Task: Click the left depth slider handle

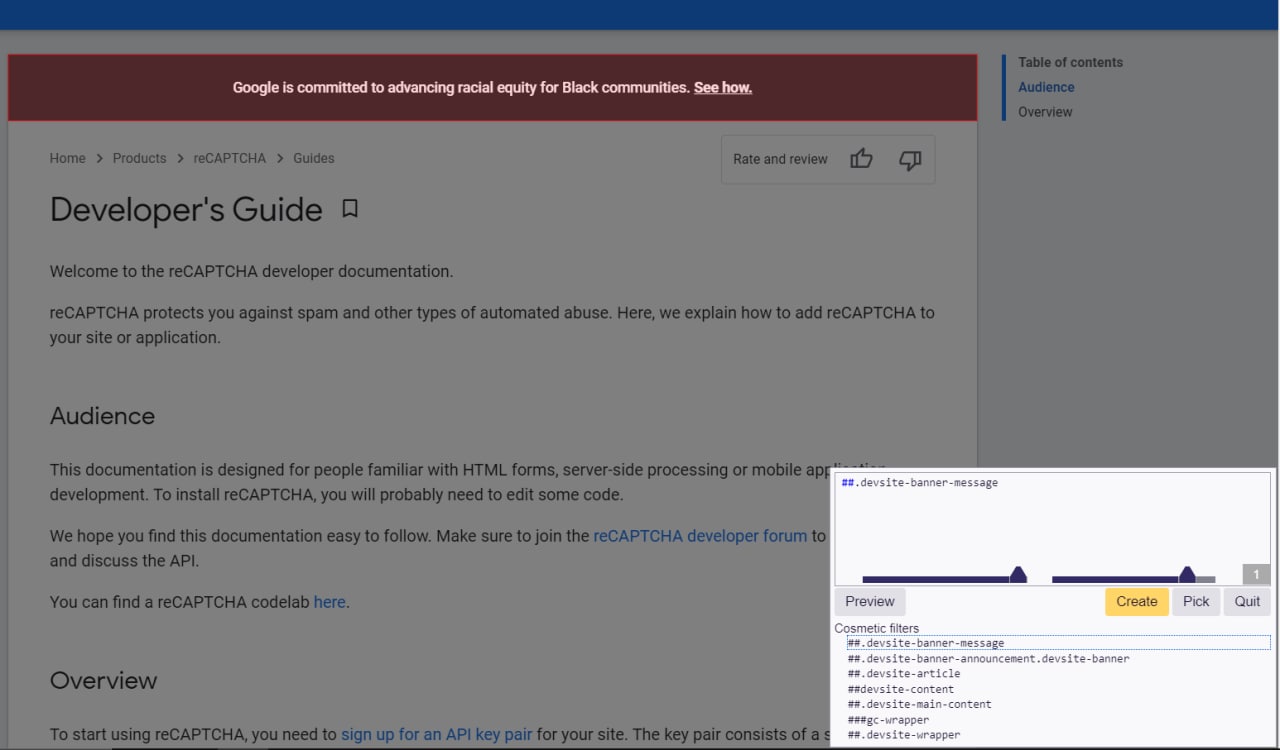Action: tap(1018, 574)
